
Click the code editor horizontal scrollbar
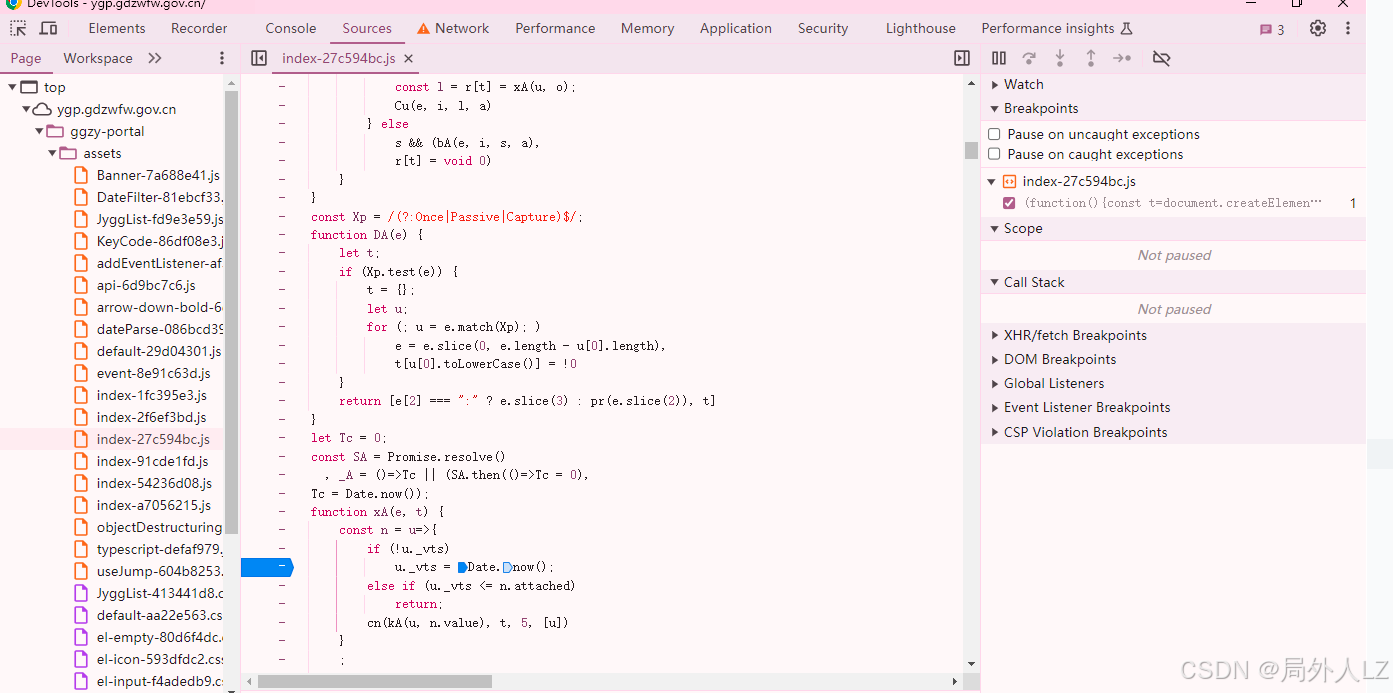click(x=375, y=681)
